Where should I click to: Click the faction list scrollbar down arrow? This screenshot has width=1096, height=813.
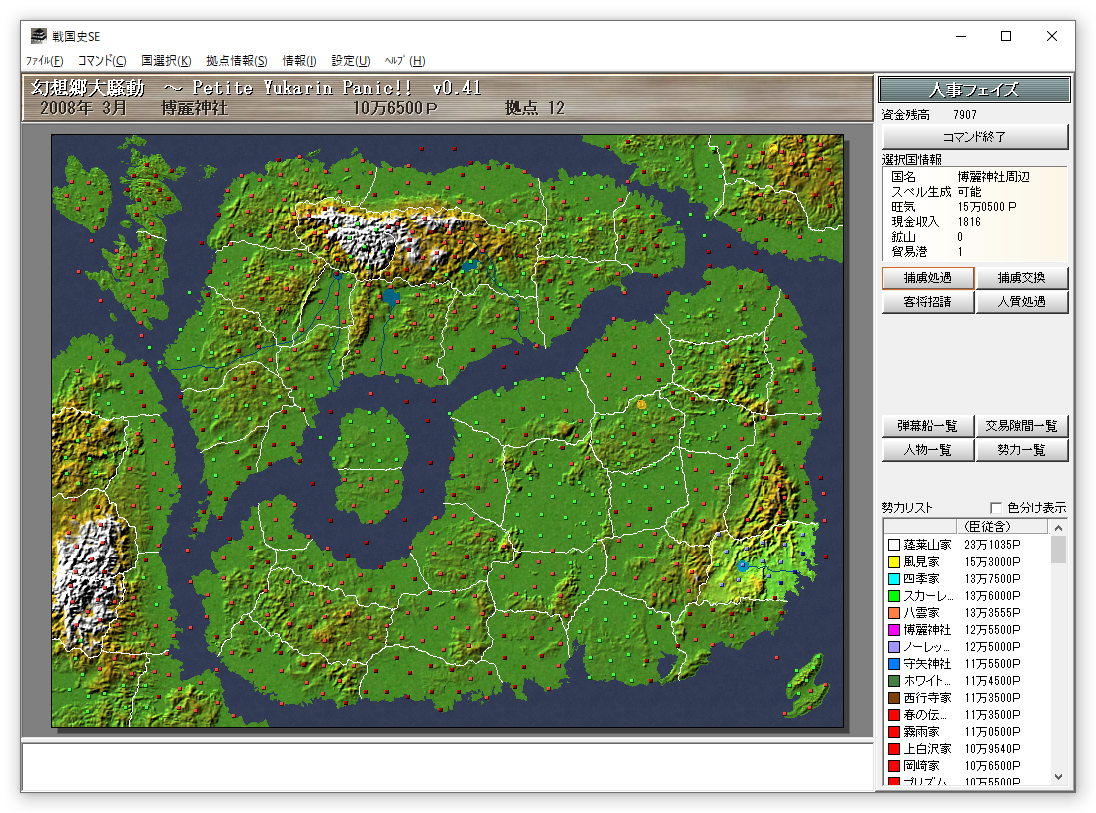(1059, 777)
